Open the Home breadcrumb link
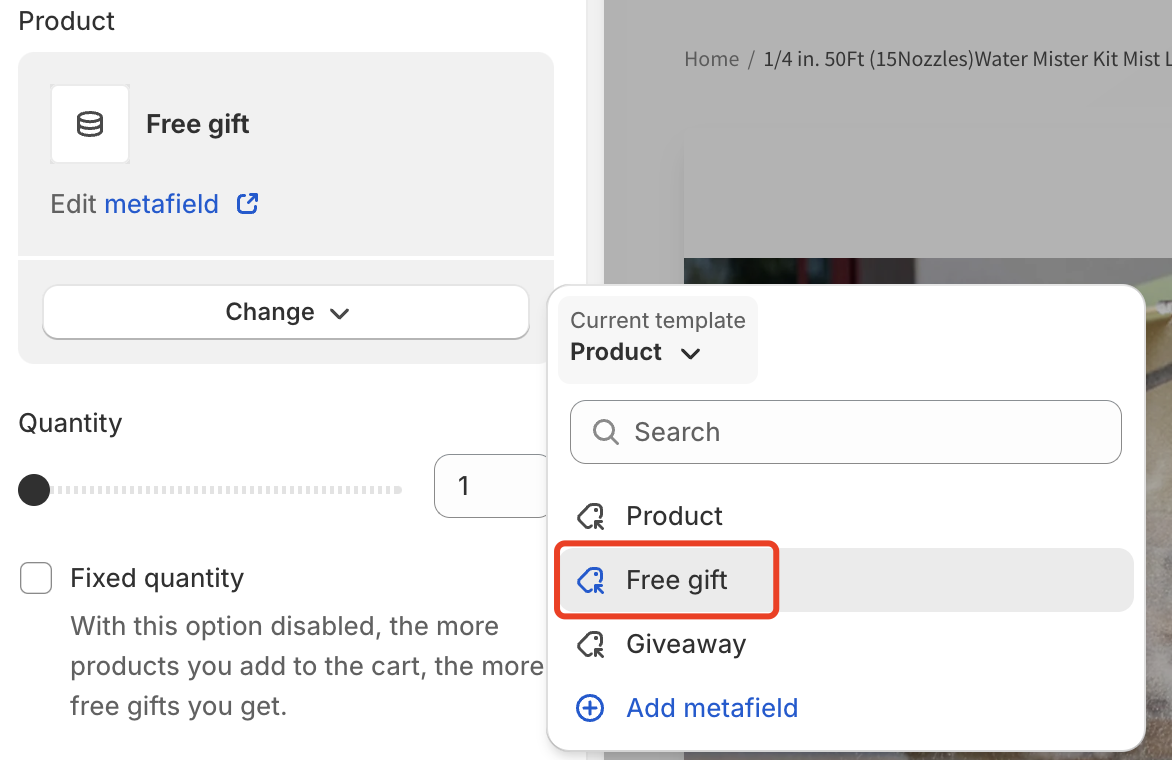Image resolution: width=1172 pixels, height=760 pixels. pos(711,59)
